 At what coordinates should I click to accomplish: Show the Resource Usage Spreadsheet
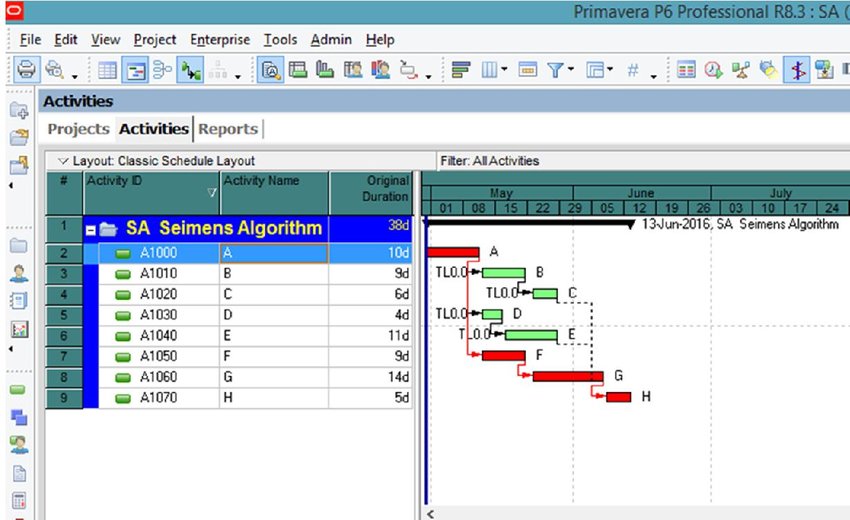click(353, 70)
